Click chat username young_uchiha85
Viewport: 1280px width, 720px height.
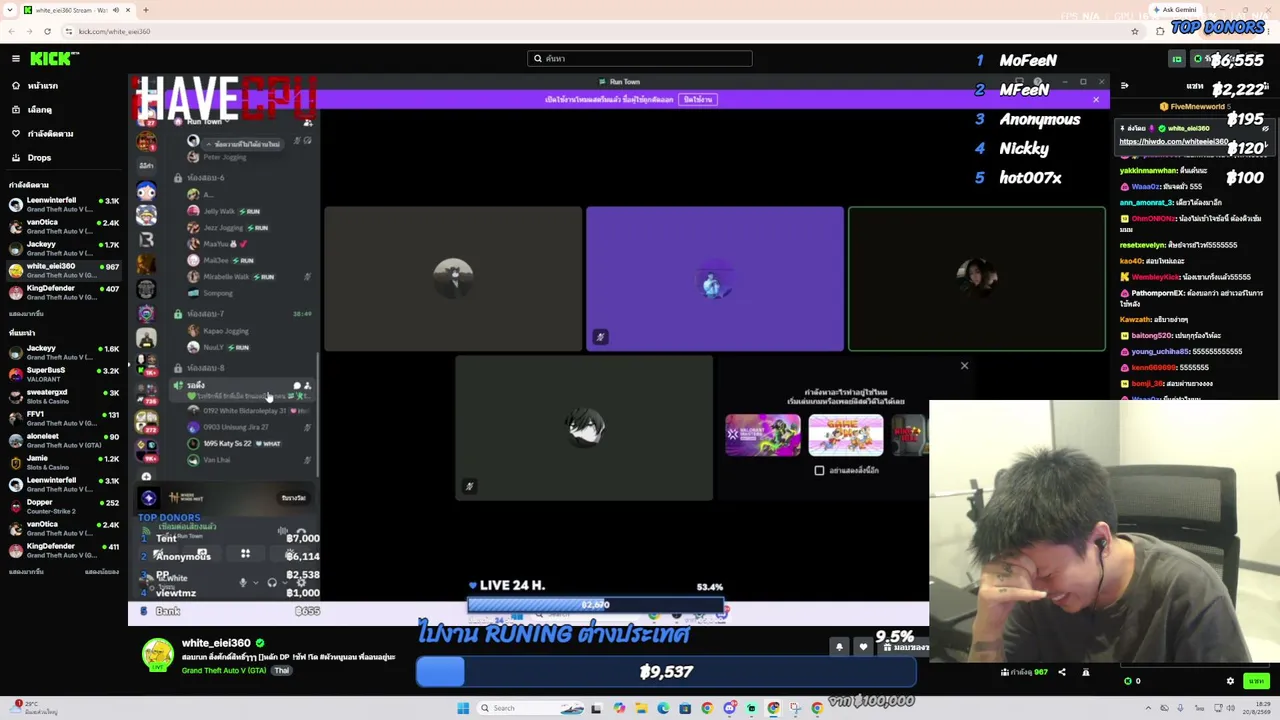[1160, 352]
